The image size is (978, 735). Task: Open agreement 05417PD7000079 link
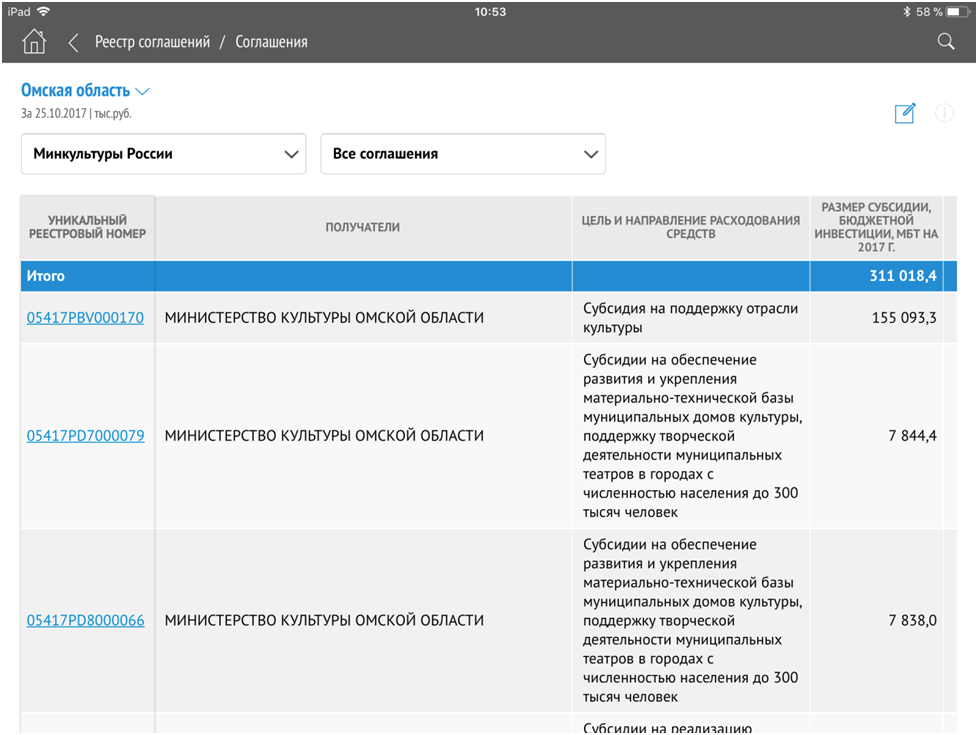(x=86, y=436)
